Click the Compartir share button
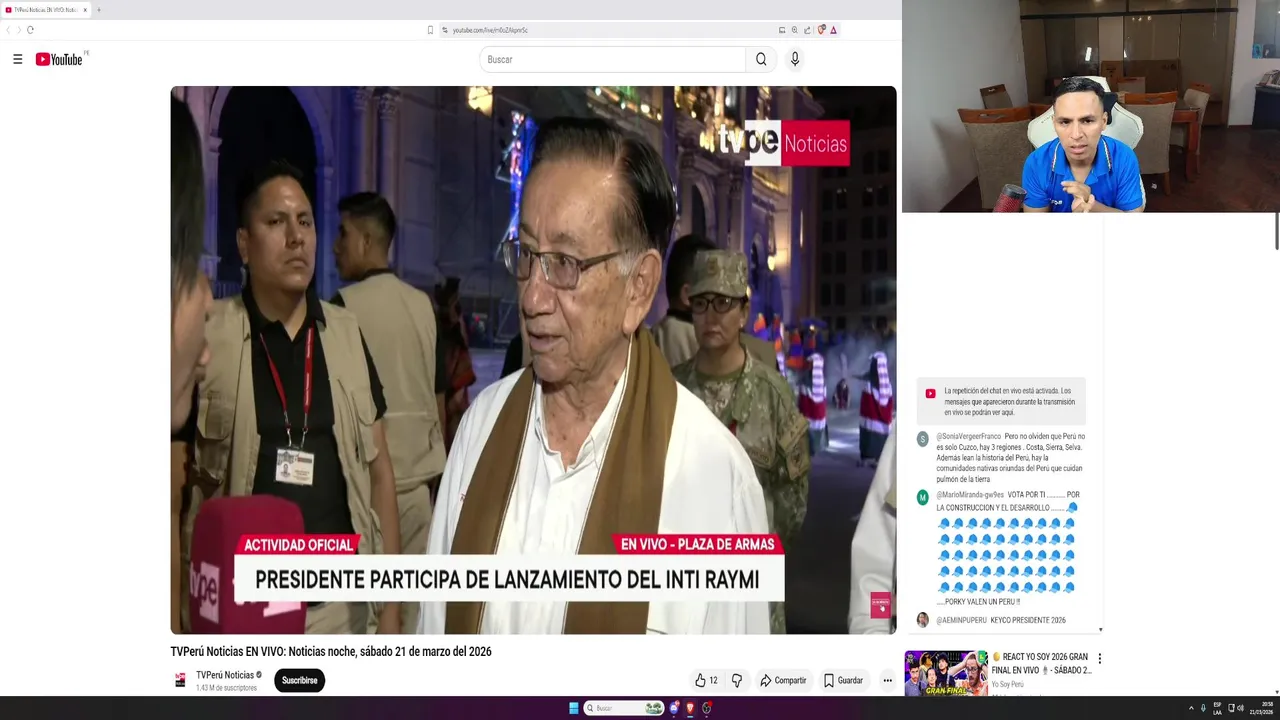 coord(783,680)
